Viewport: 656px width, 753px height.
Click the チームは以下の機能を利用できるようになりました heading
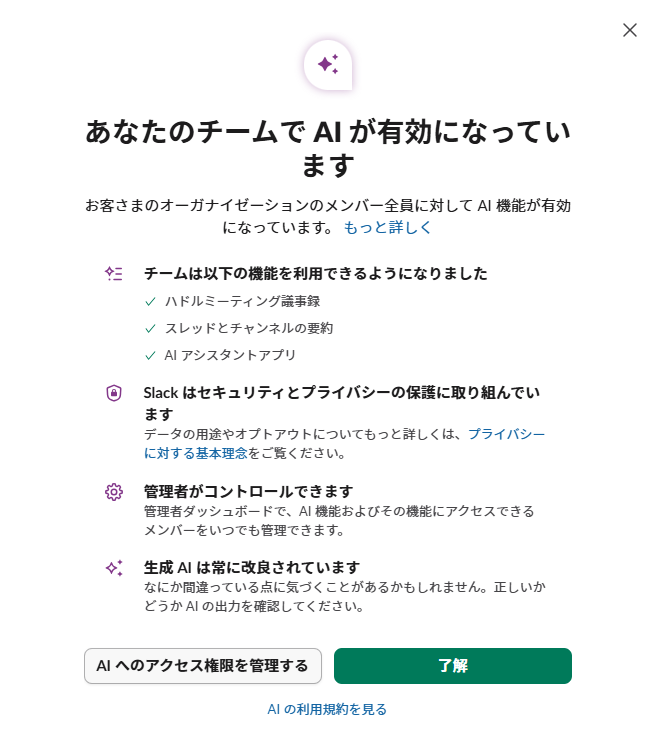click(x=316, y=273)
